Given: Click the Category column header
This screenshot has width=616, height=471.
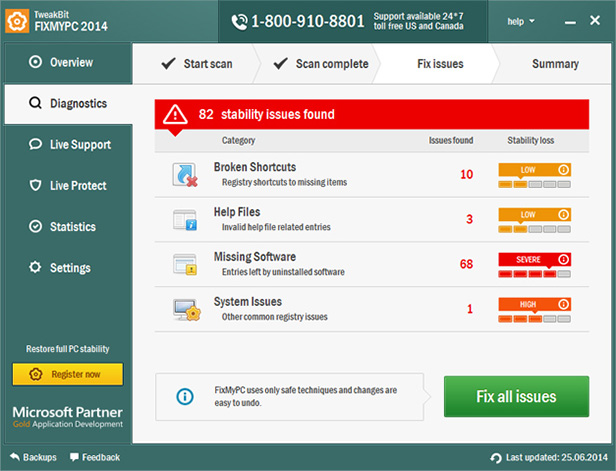Looking at the screenshot, I should coord(238,140).
